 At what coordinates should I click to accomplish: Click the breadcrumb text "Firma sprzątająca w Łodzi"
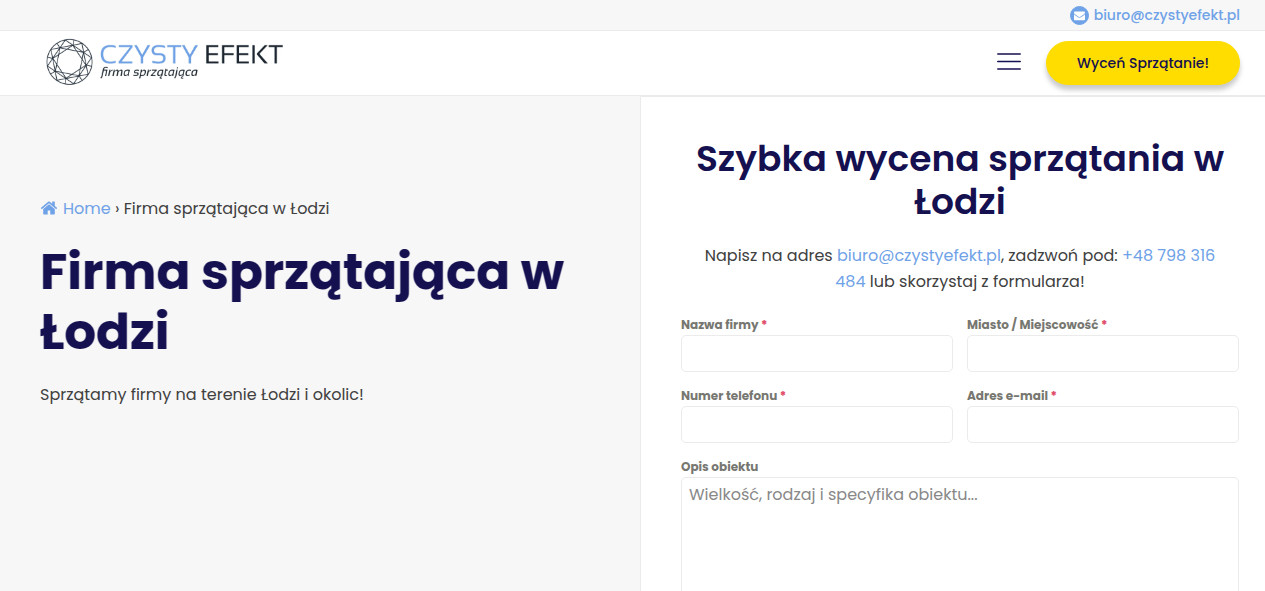pos(226,208)
